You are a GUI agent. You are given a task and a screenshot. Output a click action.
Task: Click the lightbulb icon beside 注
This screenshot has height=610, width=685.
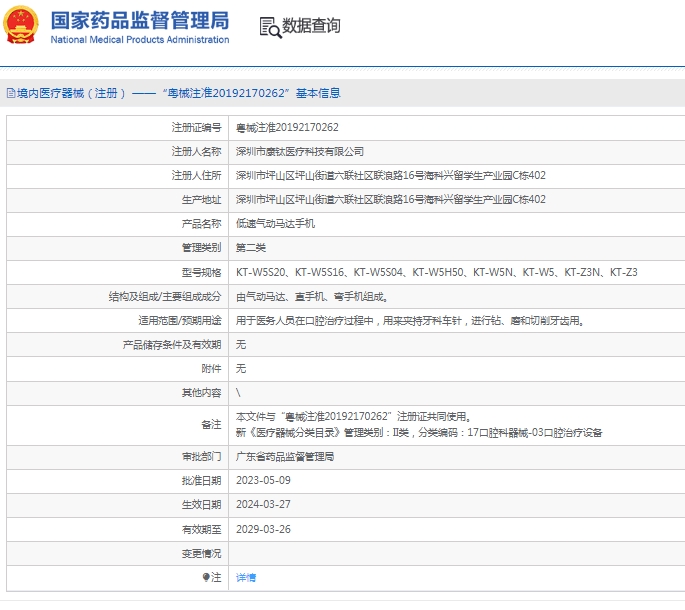206,577
